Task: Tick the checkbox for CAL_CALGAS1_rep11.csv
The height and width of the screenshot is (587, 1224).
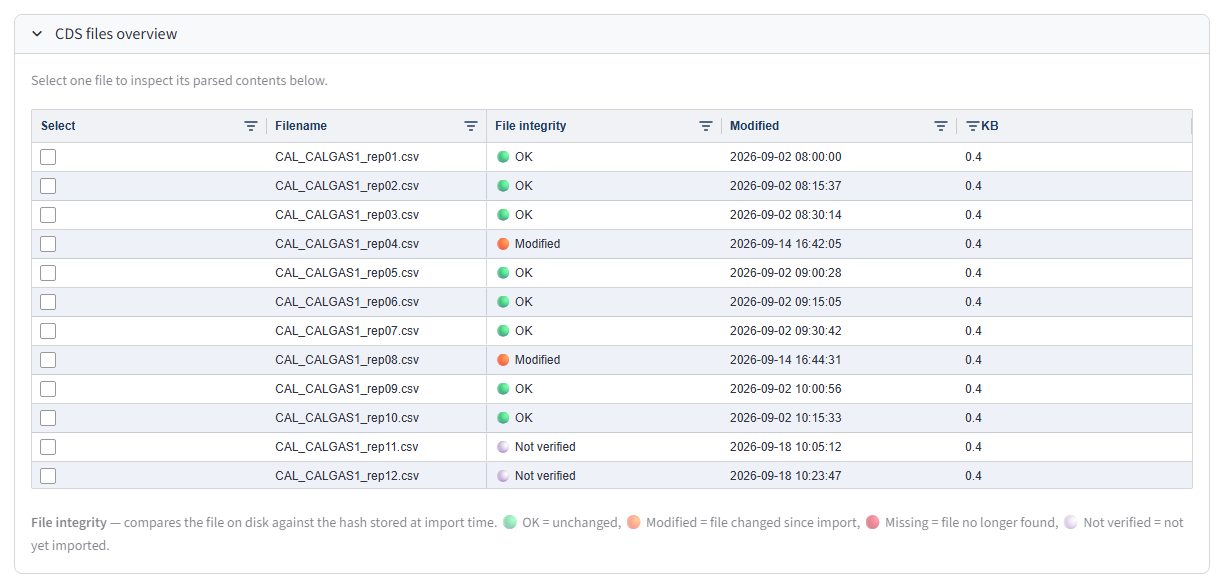Action: 48,447
